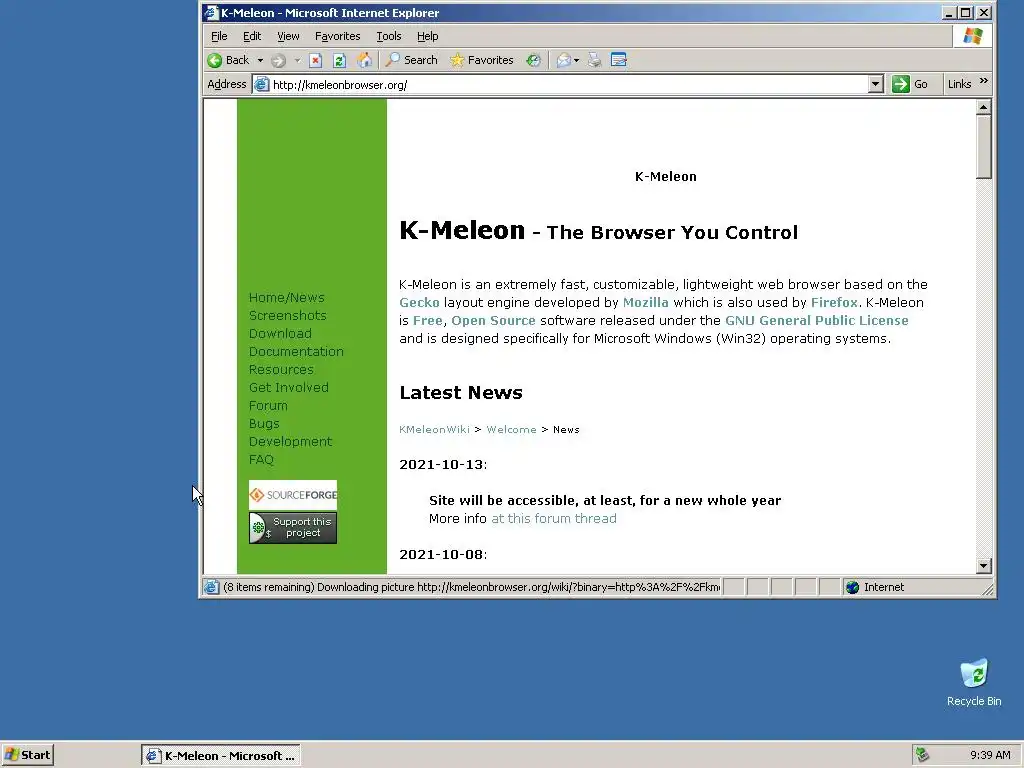Print the page with Print icon
The image size is (1024, 768).
point(594,60)
